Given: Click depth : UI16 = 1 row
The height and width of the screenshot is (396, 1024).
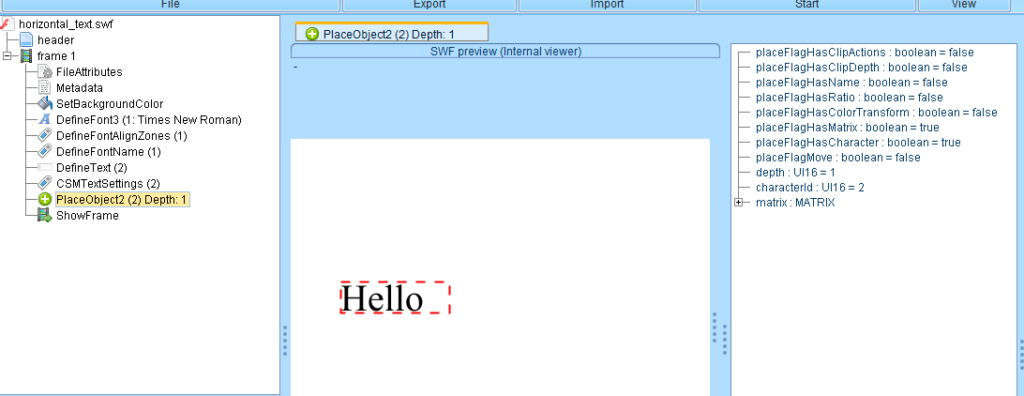Looking at the screenshot, I should (x=795, y=173).
